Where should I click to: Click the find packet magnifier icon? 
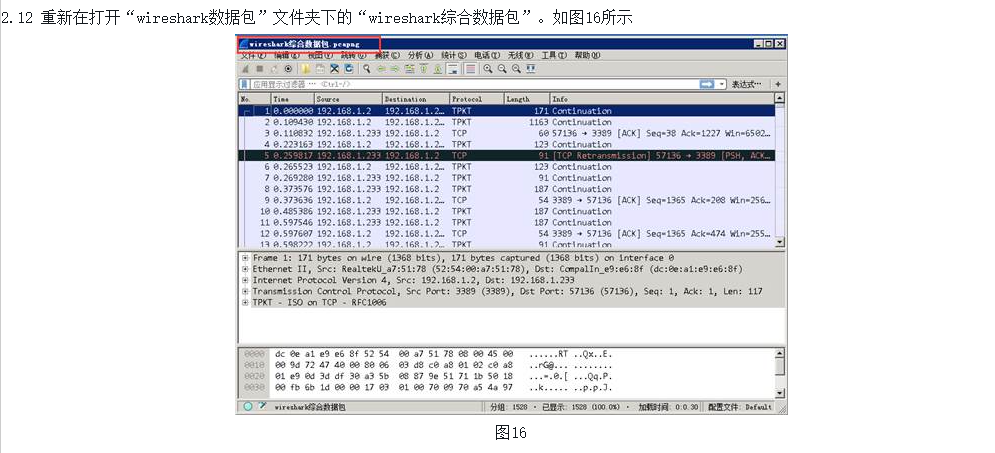[x=367, y=69]
